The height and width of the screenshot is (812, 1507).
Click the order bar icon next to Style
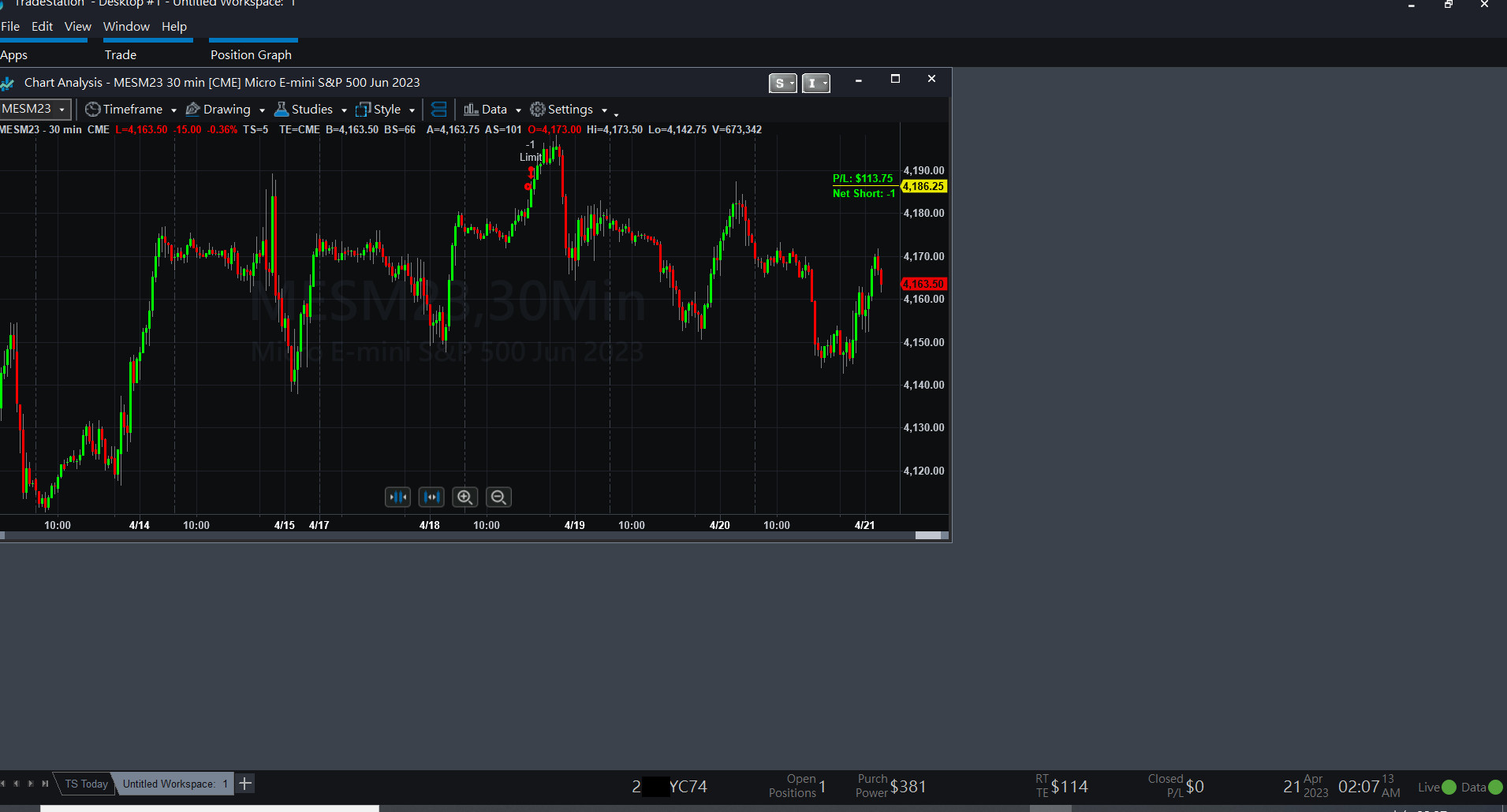coord(439,110)
